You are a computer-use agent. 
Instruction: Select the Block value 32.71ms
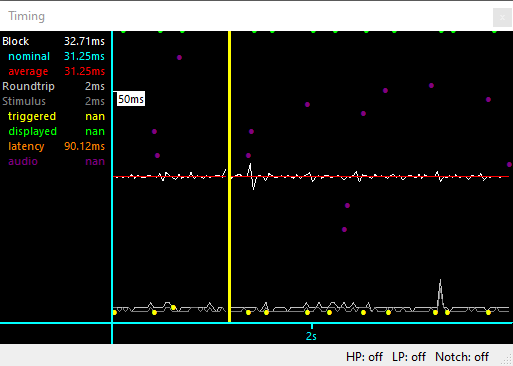pos(84,41)
